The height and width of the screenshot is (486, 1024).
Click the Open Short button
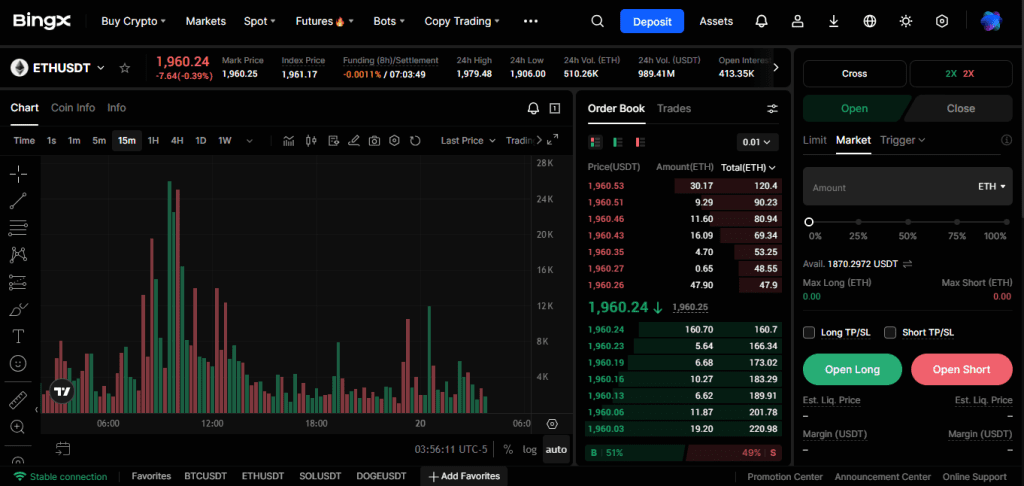coord(961,370)
